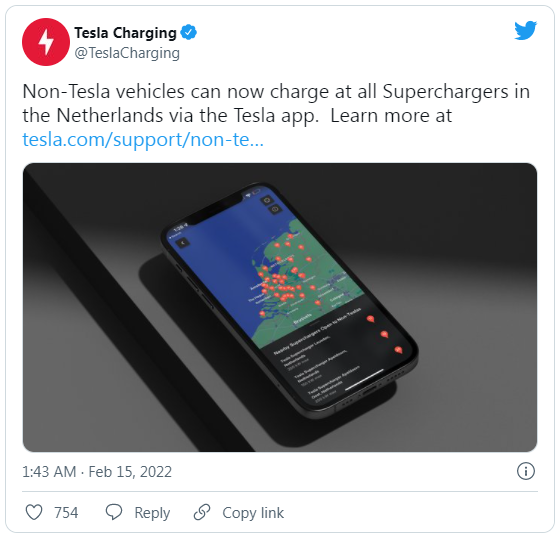Click the blue verified checkmark badge
The image size is (560, 538).
188,33
